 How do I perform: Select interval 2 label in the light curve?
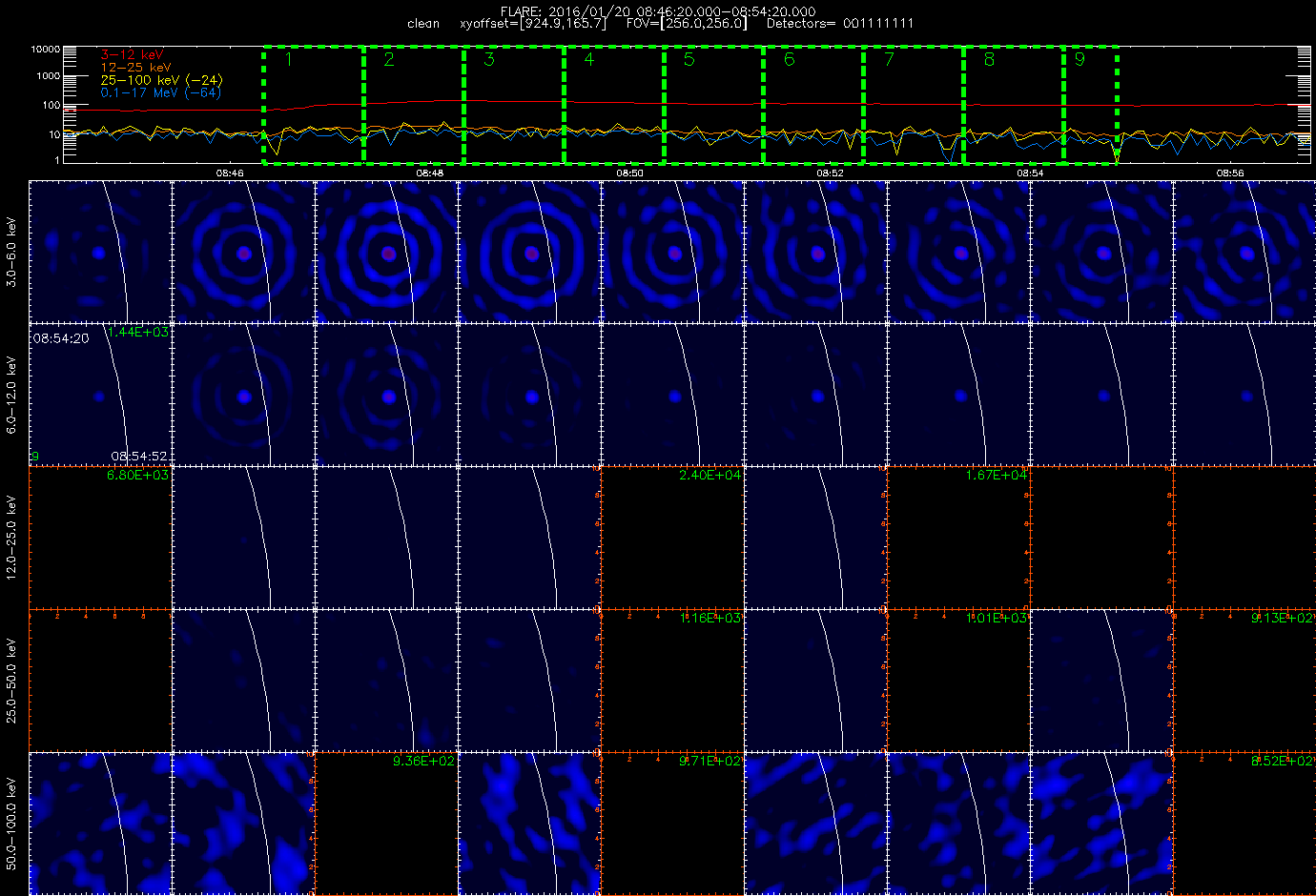(x=389, y=60)
